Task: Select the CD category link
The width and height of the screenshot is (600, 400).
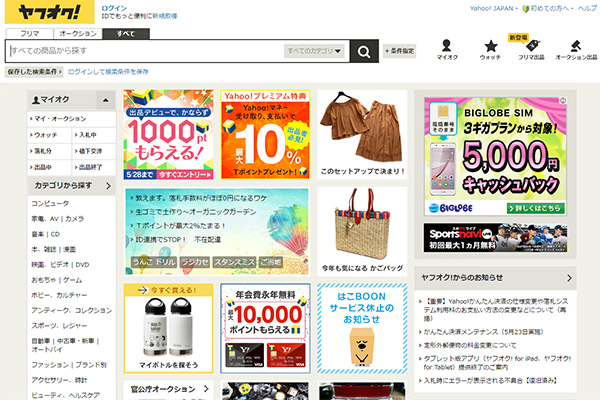Action: pyautogui.click(x=55, y=234)
